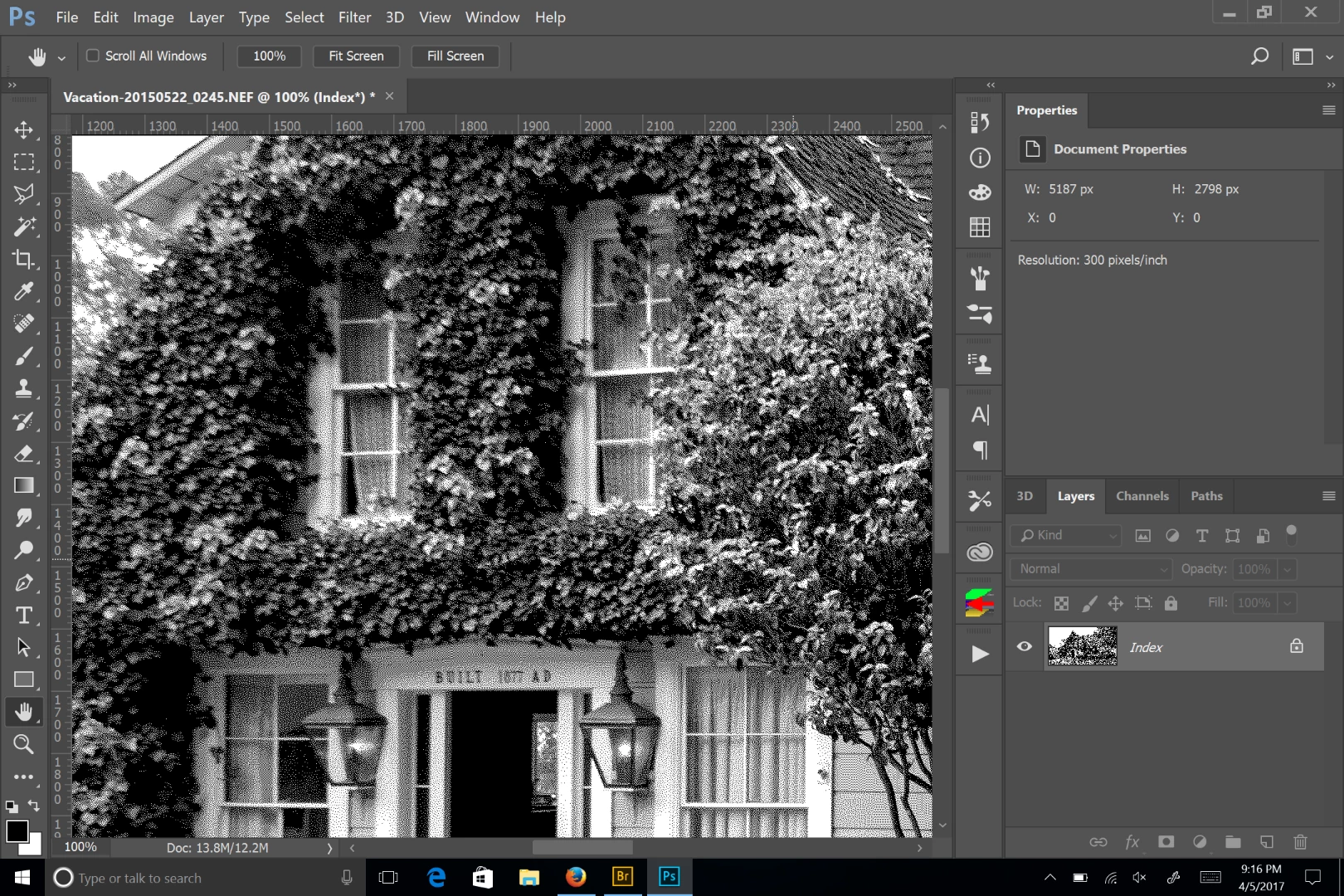Select the Rectangle shape tool
This screenshot has width=1344, height=896.
(23, 679)
